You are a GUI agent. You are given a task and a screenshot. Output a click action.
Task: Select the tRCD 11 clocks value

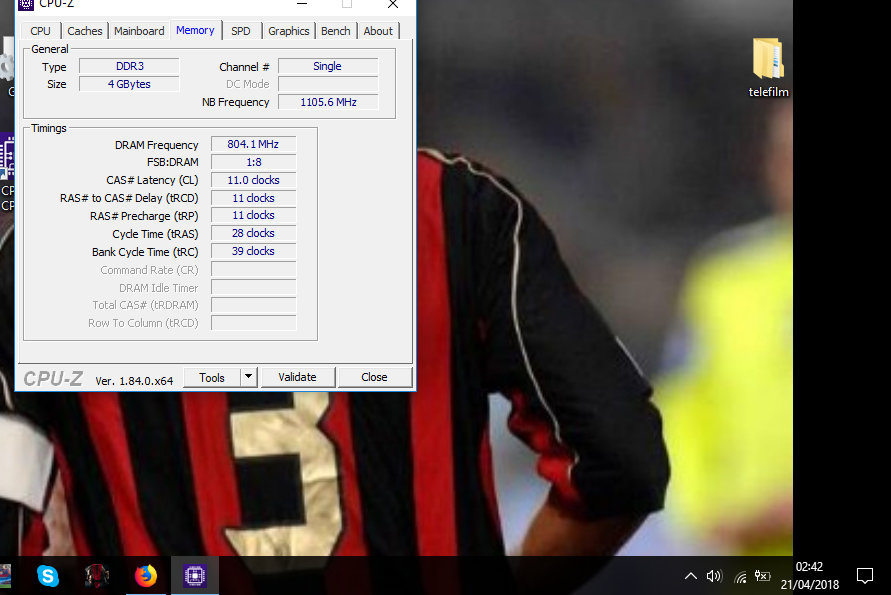click(x=253, y=198)
